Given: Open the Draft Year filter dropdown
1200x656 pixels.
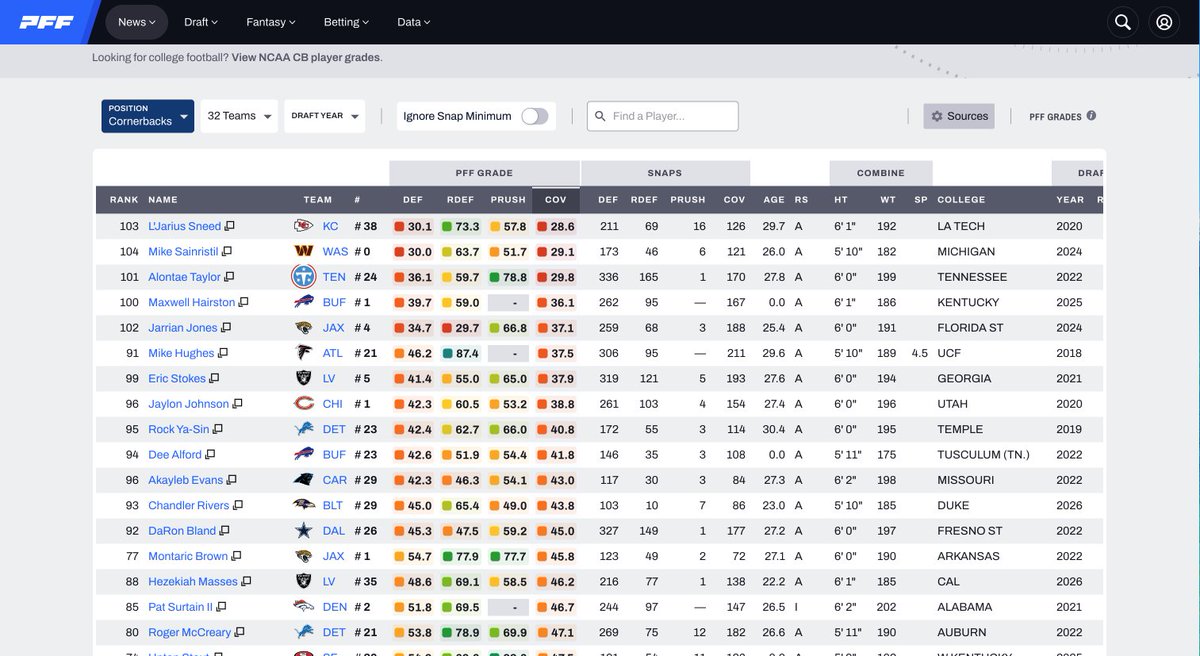Looking at the screenshot, I should [324, 116].
